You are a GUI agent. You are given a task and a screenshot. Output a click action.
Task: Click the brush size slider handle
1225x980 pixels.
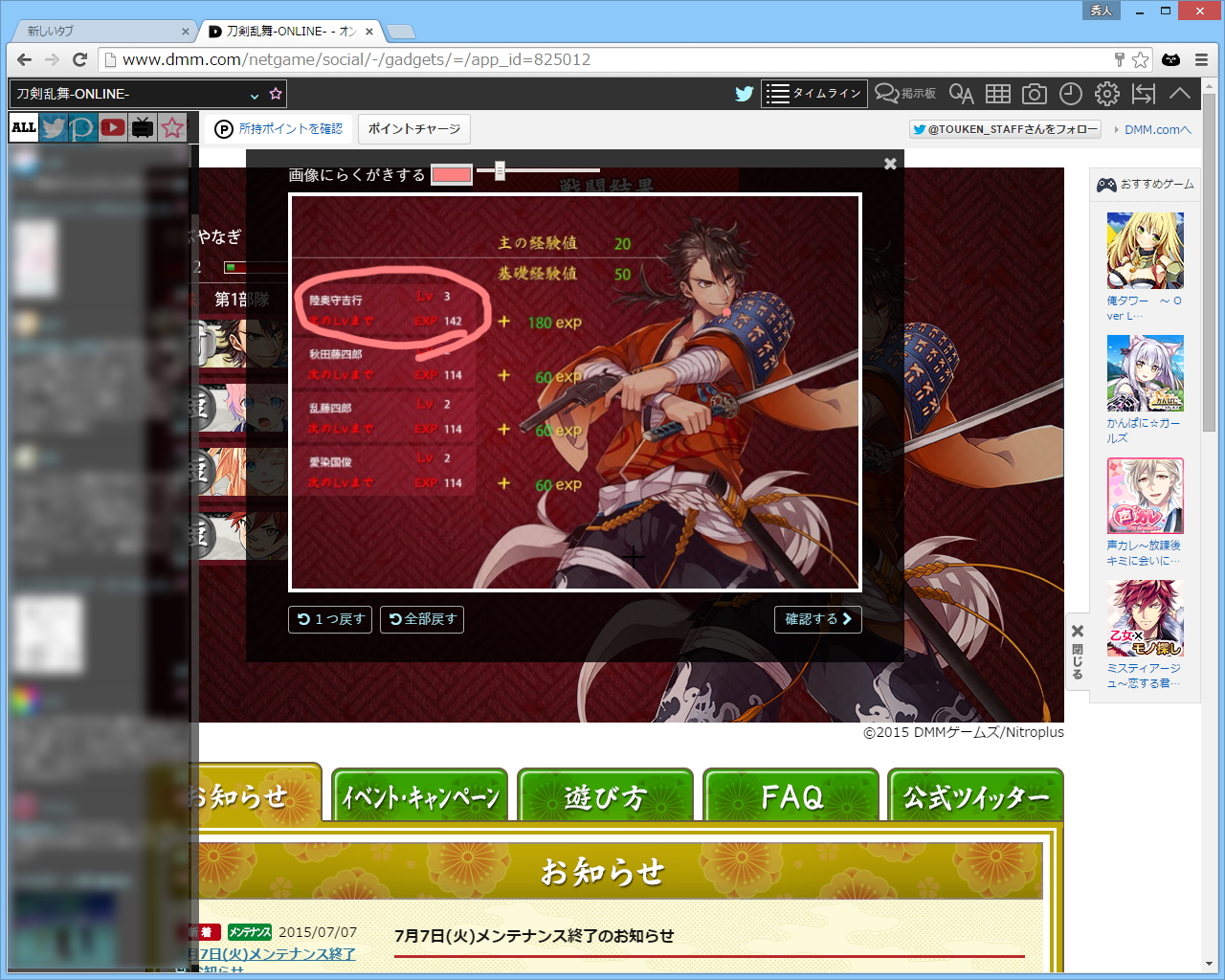[x=500, y=171]
